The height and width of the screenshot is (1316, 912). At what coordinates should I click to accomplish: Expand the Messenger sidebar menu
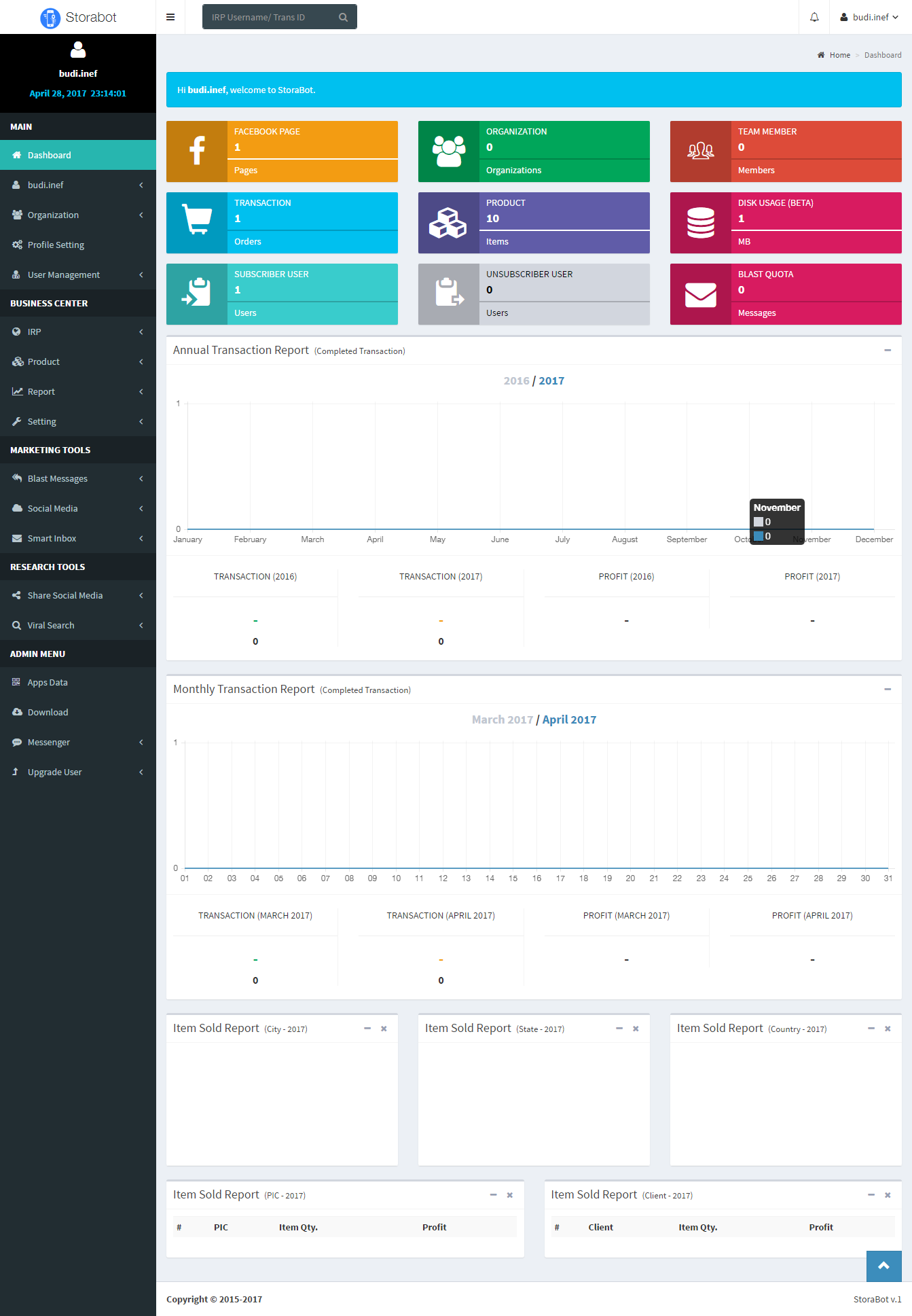tap(78, 742)
